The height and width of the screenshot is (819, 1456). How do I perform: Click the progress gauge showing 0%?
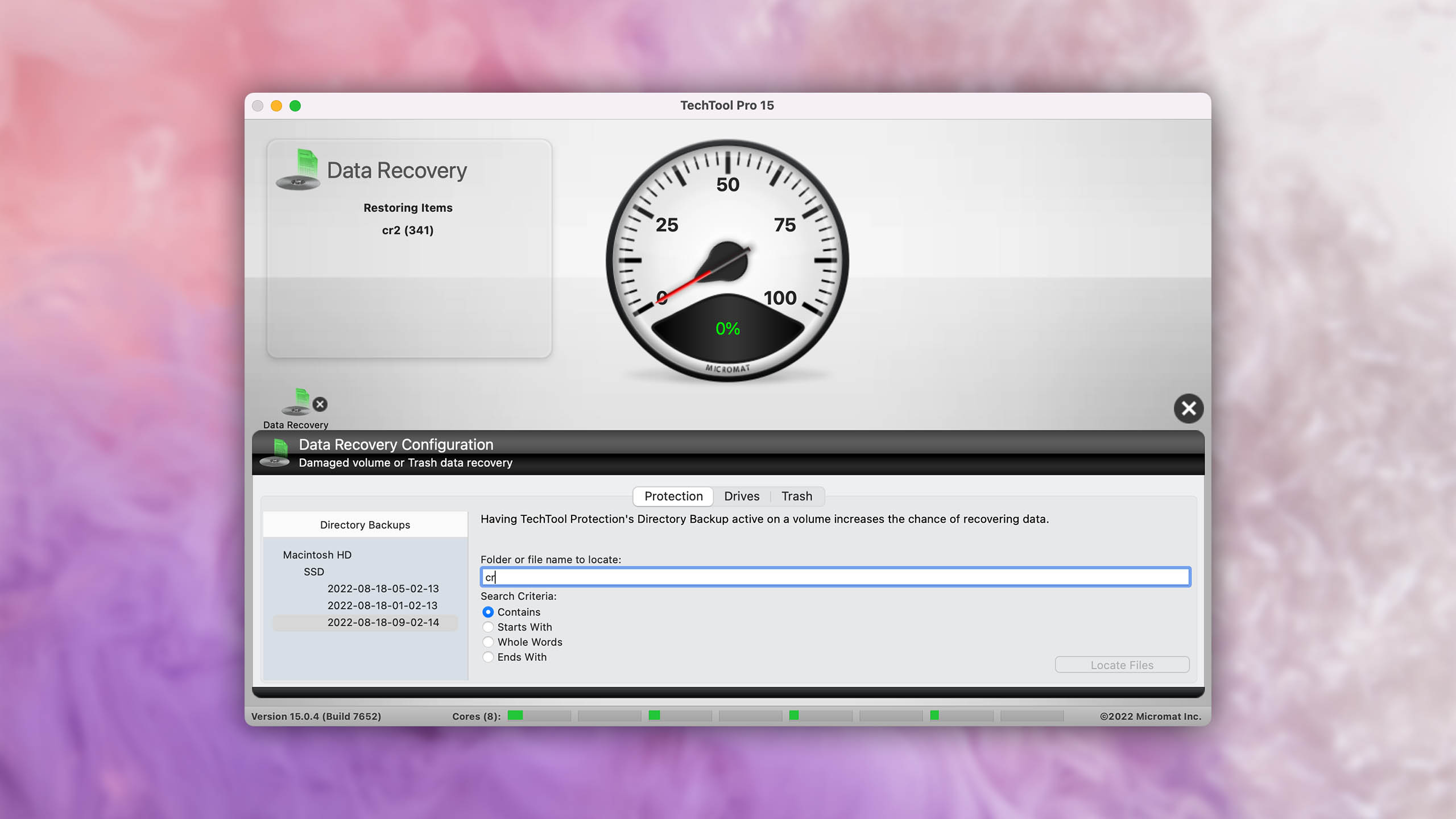(x=727, y=260)
